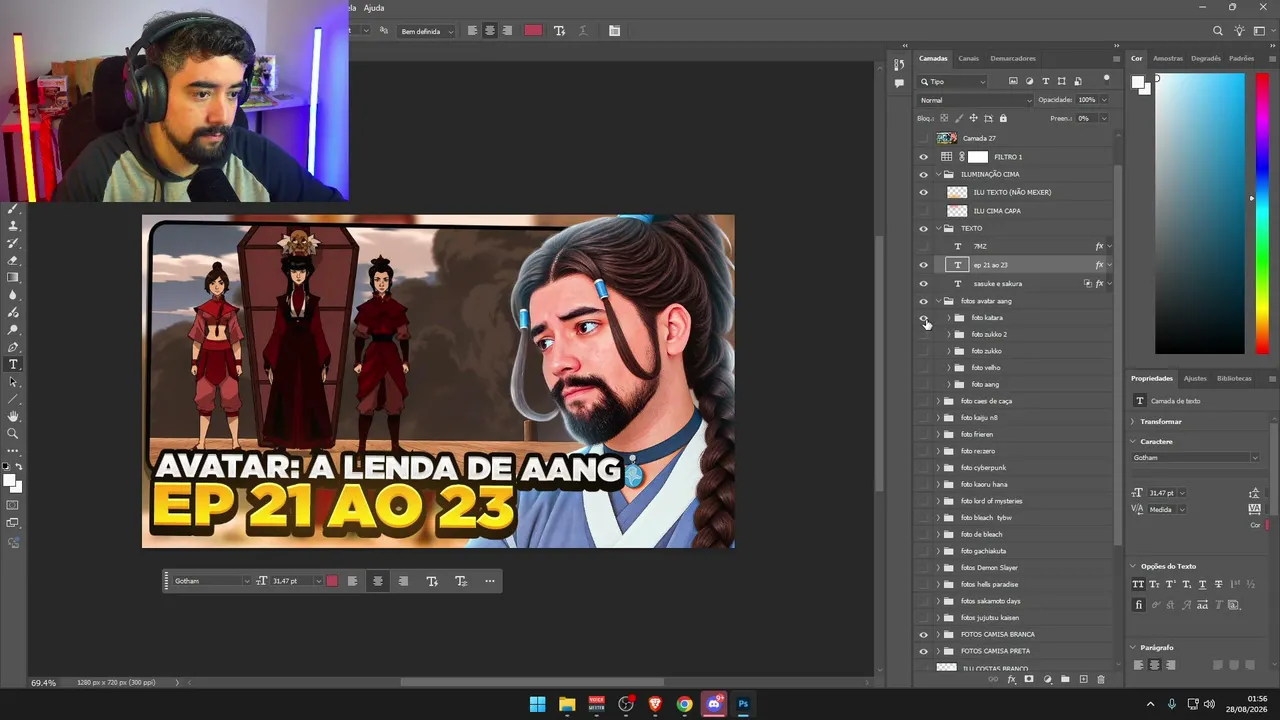Switch to the Degradês tab
1280x720 pixels.
1206,58
